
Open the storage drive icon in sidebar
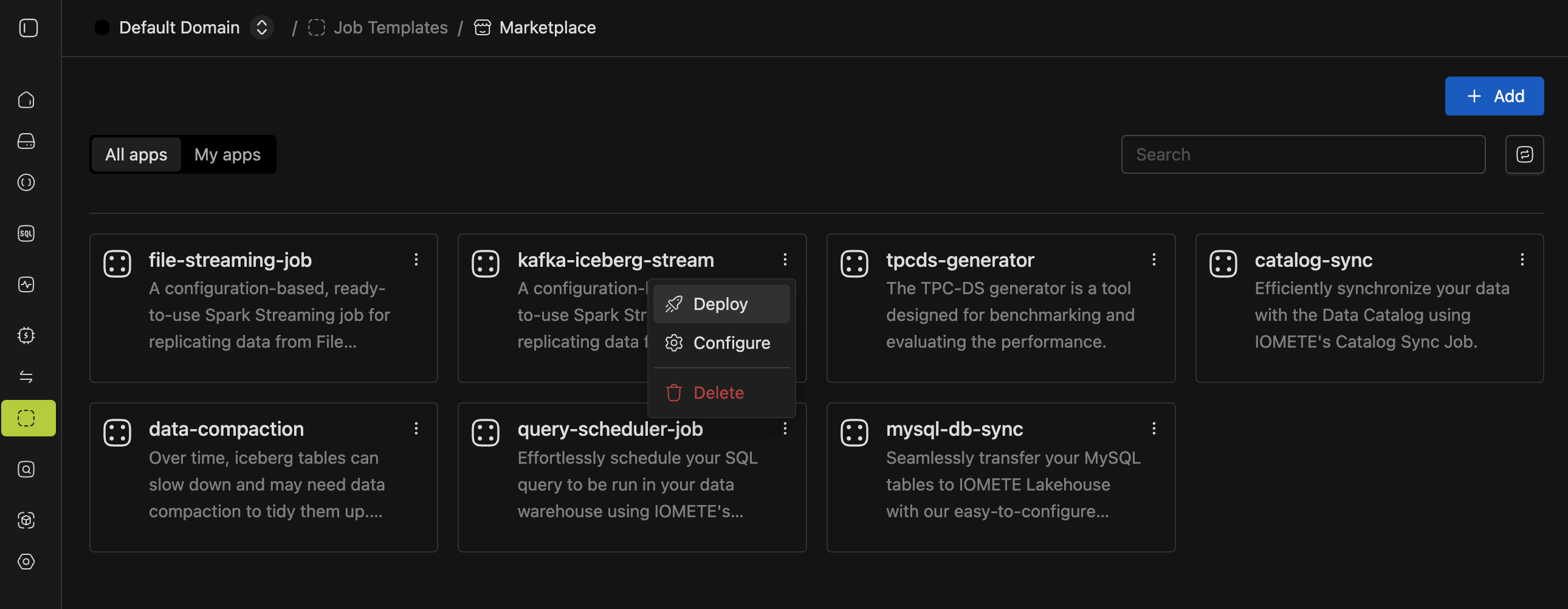26,141
